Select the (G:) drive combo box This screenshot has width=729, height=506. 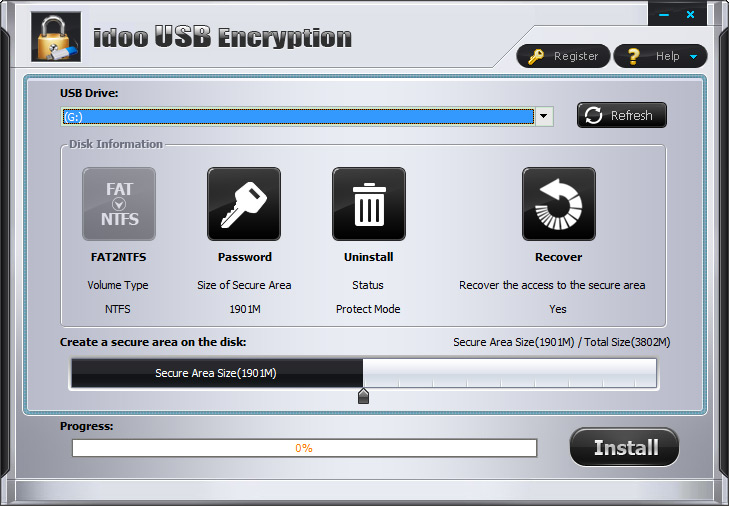297,117
